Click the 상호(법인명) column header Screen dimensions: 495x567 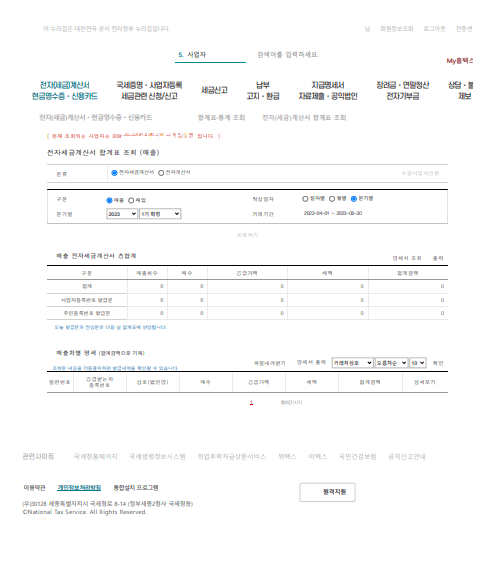pyautogui.click(x=152, y=382)
